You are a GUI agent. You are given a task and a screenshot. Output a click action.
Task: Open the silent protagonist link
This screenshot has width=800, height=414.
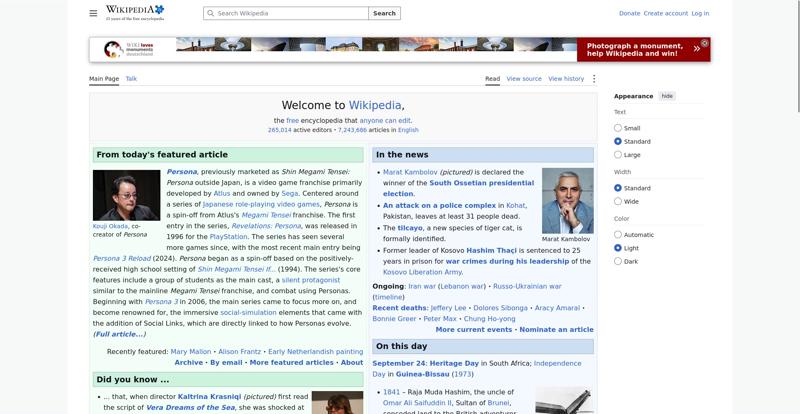click(311, 280)
